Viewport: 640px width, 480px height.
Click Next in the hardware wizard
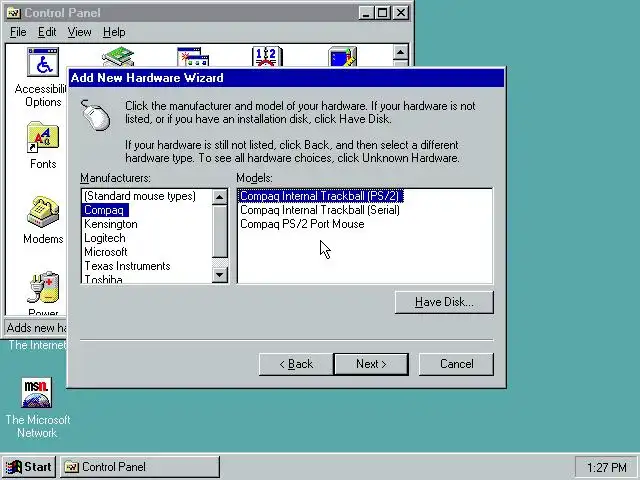[x=371, y=364]
